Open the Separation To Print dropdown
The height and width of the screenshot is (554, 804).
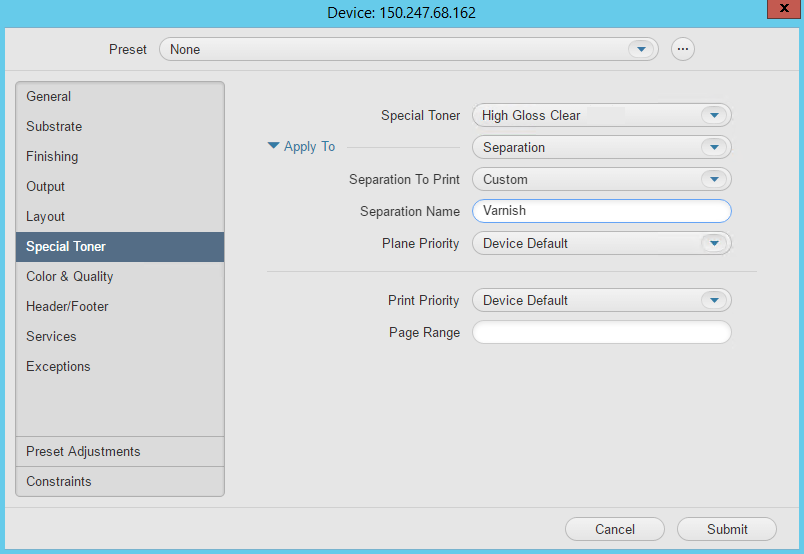coord(712,179)
